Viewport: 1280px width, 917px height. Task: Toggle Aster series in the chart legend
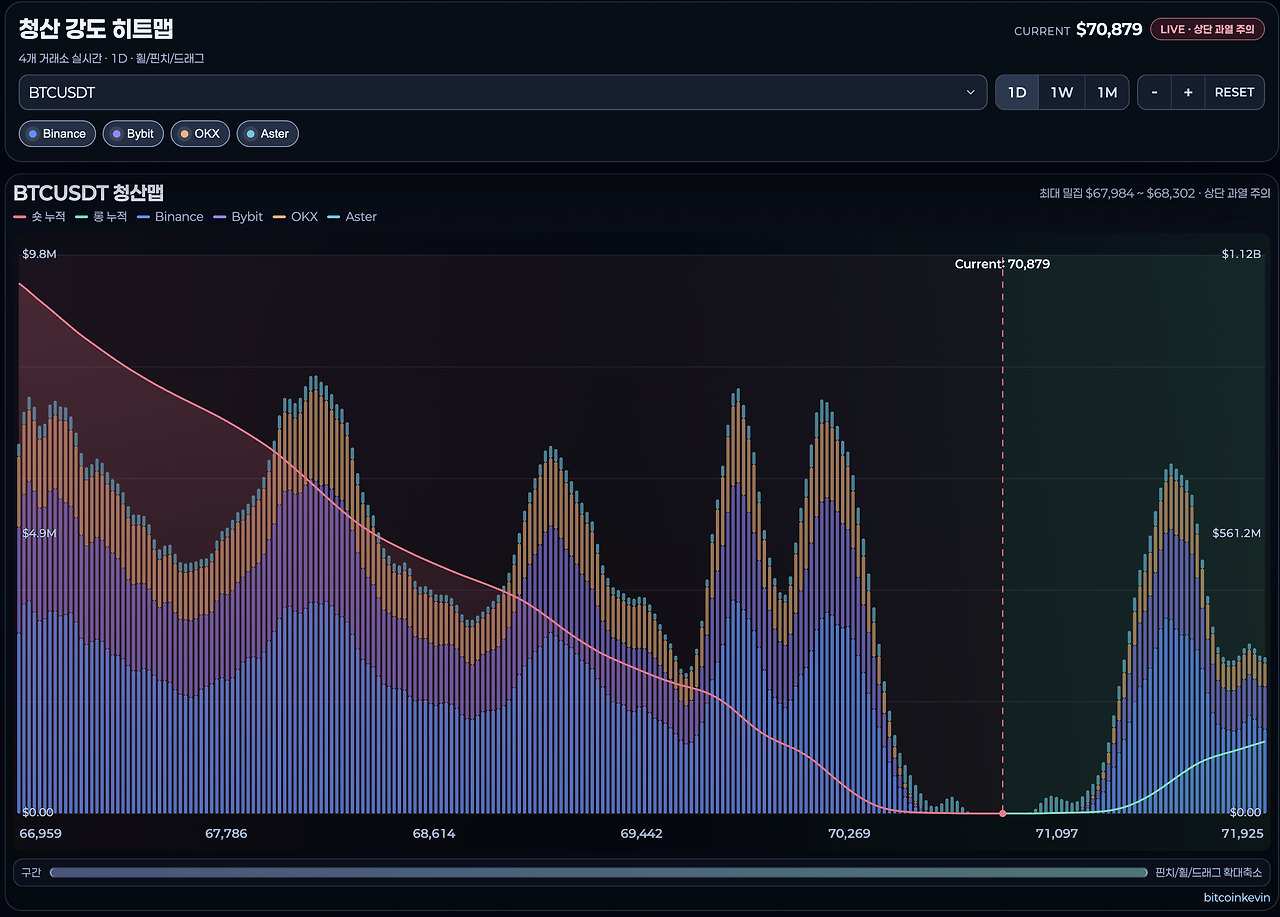352,217
